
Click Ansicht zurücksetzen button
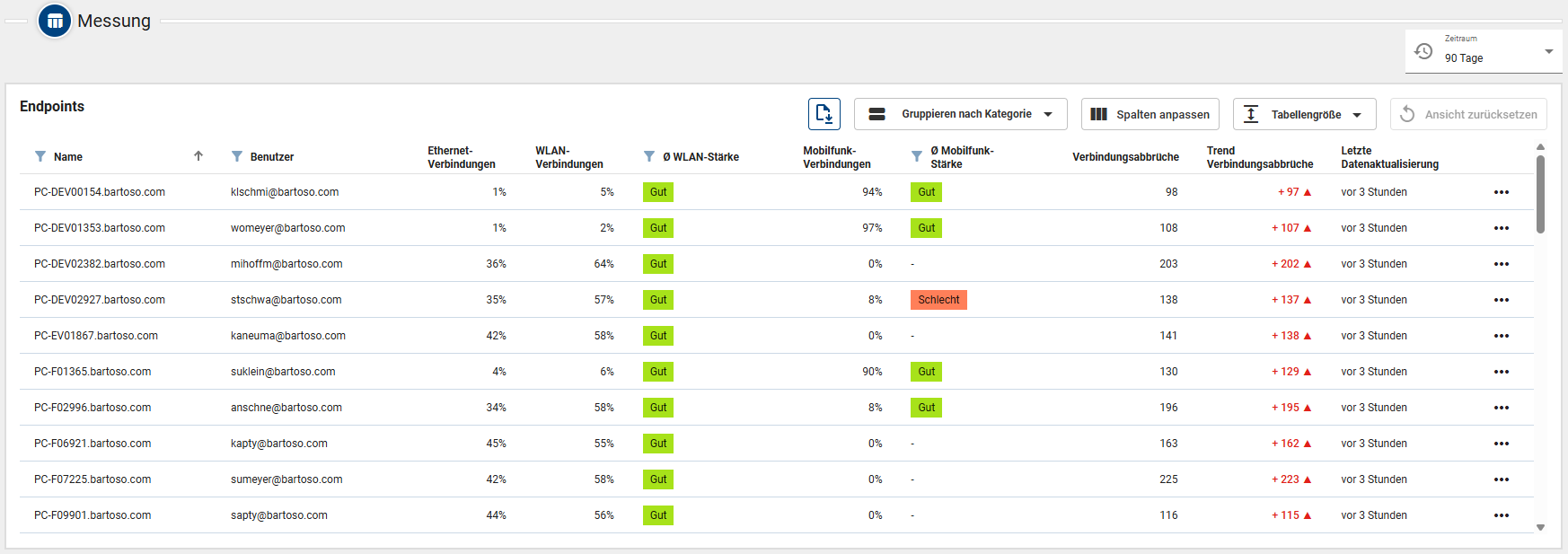pyautogui.click(x=1468, y=114)
